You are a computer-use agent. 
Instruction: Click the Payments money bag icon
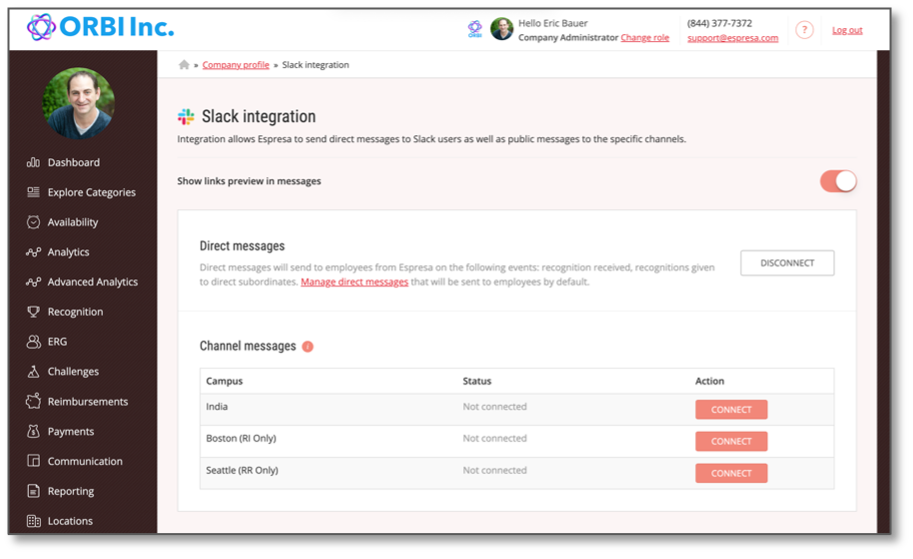(33, 431)
